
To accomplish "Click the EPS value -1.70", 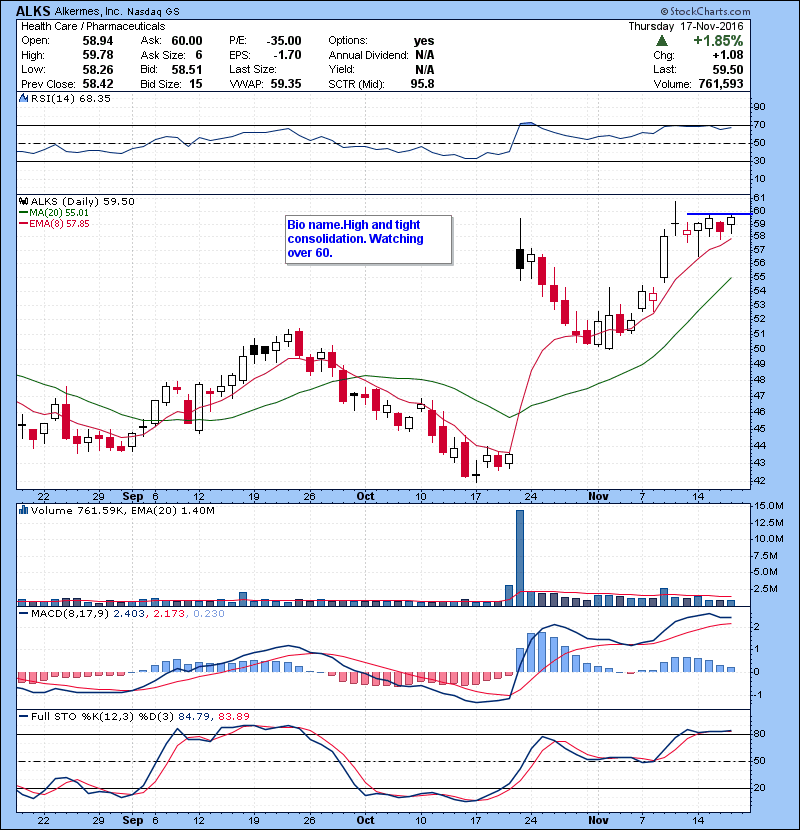I will pos(287,55).
